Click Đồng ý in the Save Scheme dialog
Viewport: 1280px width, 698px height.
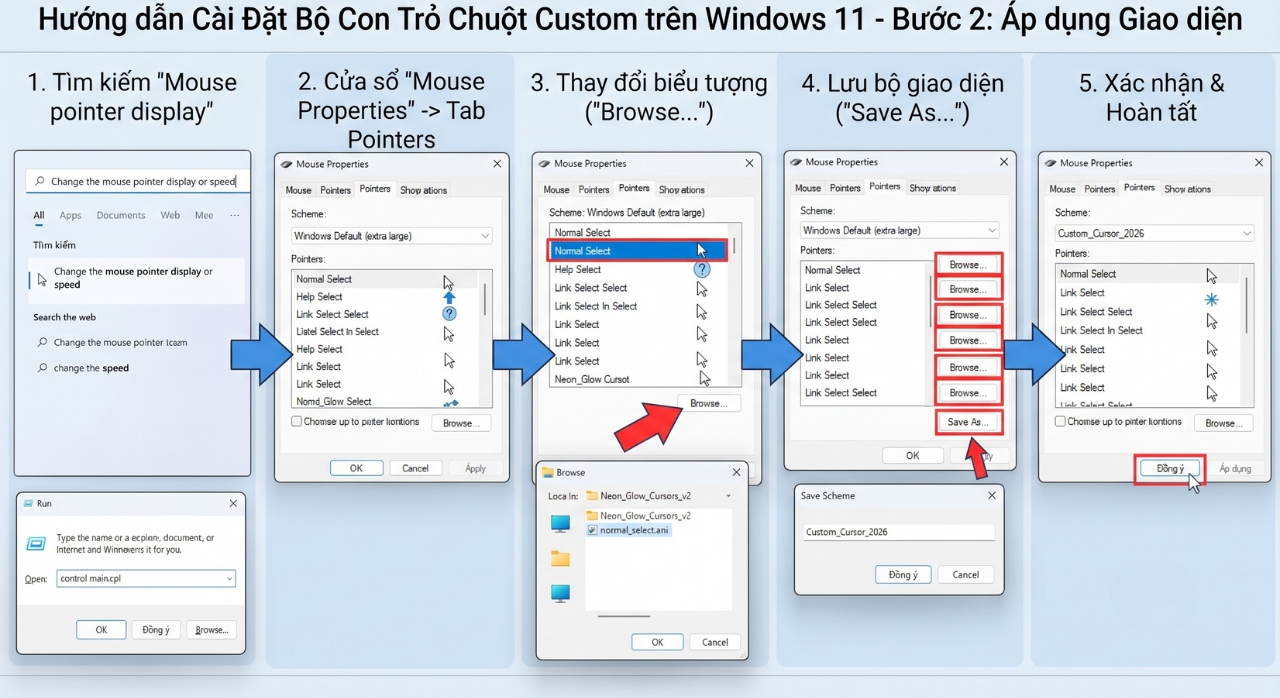click(x=903, y=575)
